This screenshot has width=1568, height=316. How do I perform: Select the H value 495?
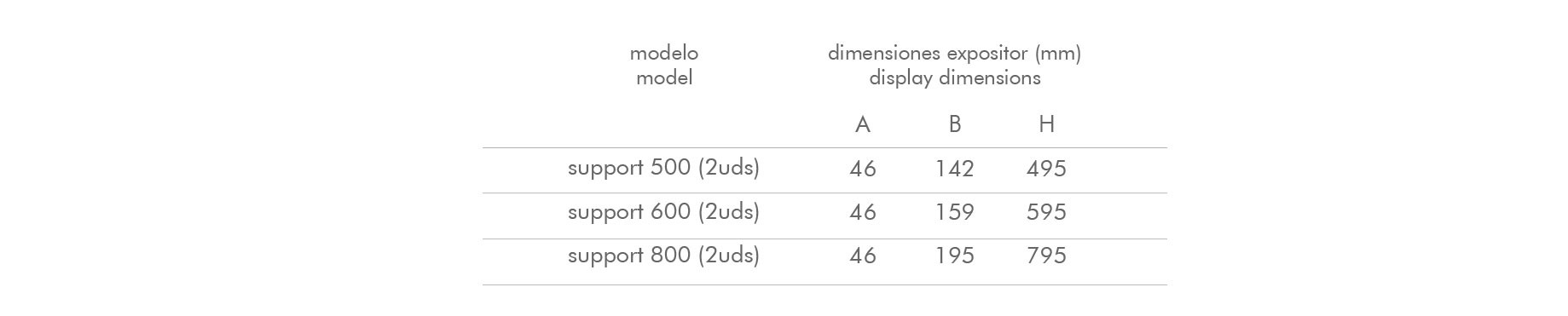pos(1046,169)
